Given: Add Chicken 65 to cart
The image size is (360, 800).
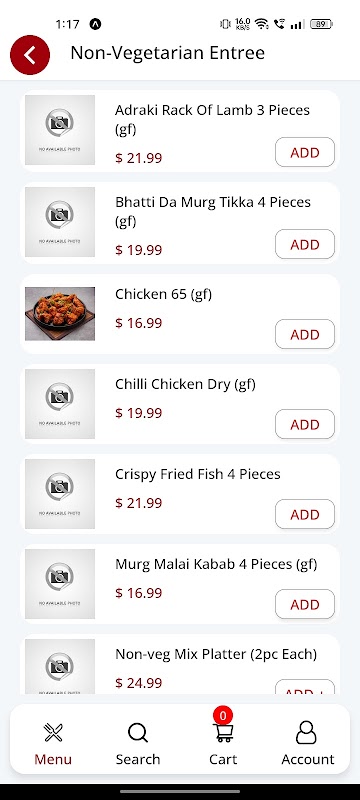Looking at the screenshot, I should [x=305, y=334].
